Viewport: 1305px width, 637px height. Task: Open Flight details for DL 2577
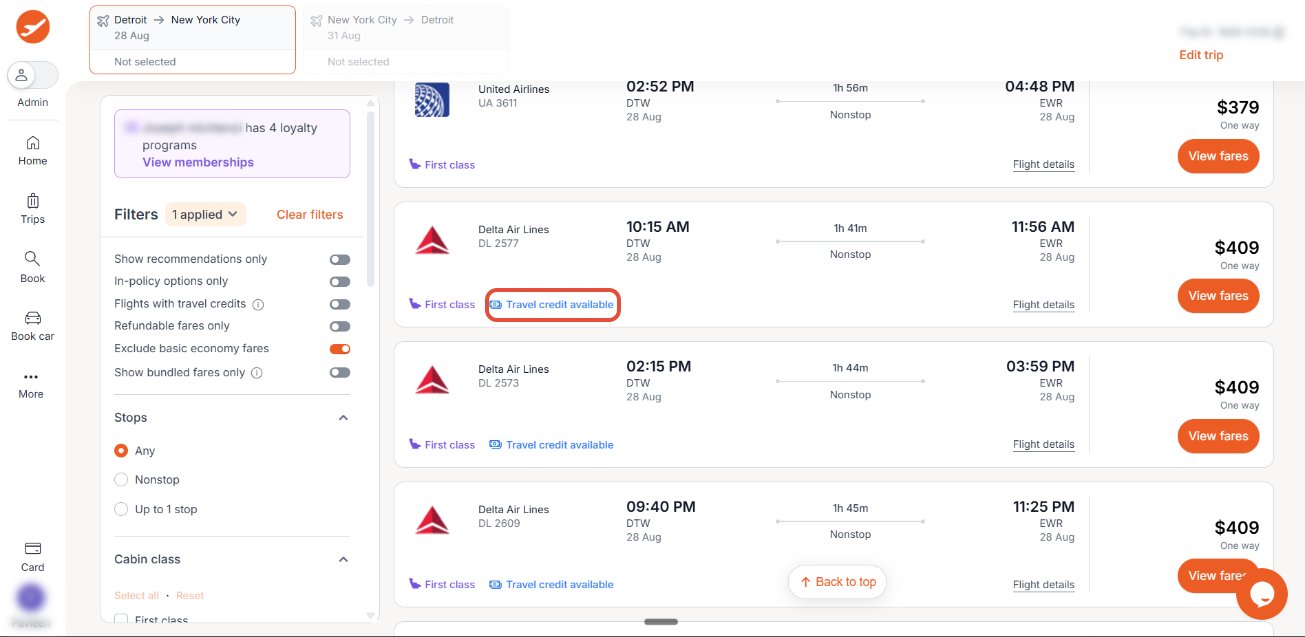click(x=1044, y=305)
